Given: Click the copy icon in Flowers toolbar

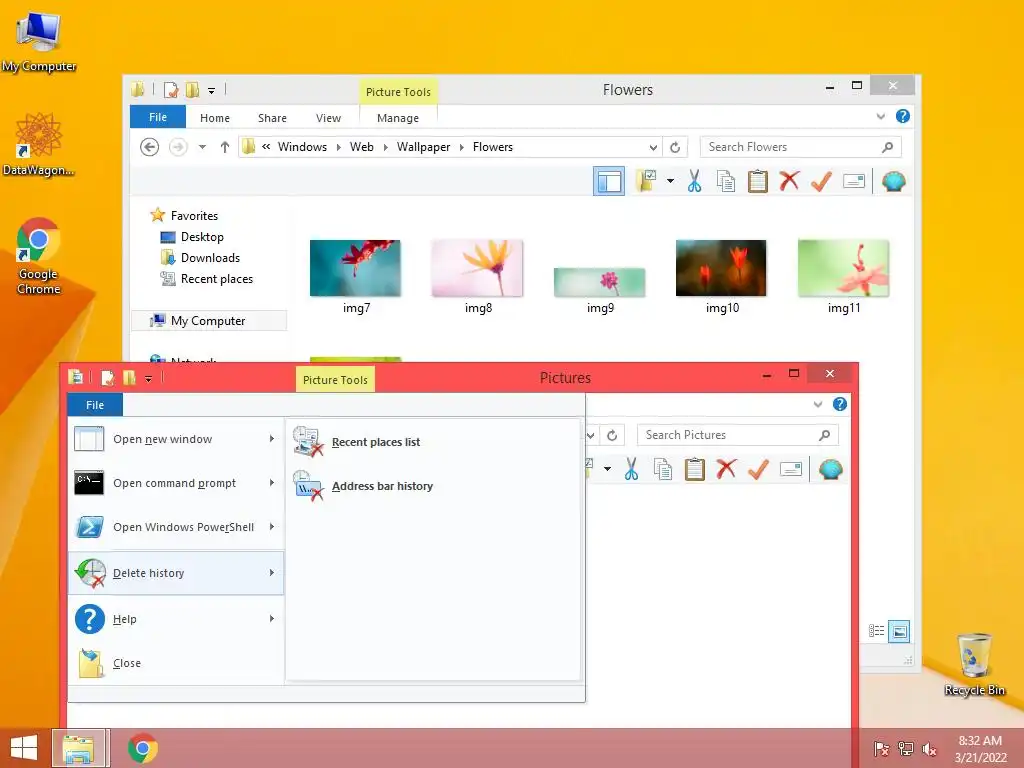Looking at the screenshot, I should (x=726, y=181).
